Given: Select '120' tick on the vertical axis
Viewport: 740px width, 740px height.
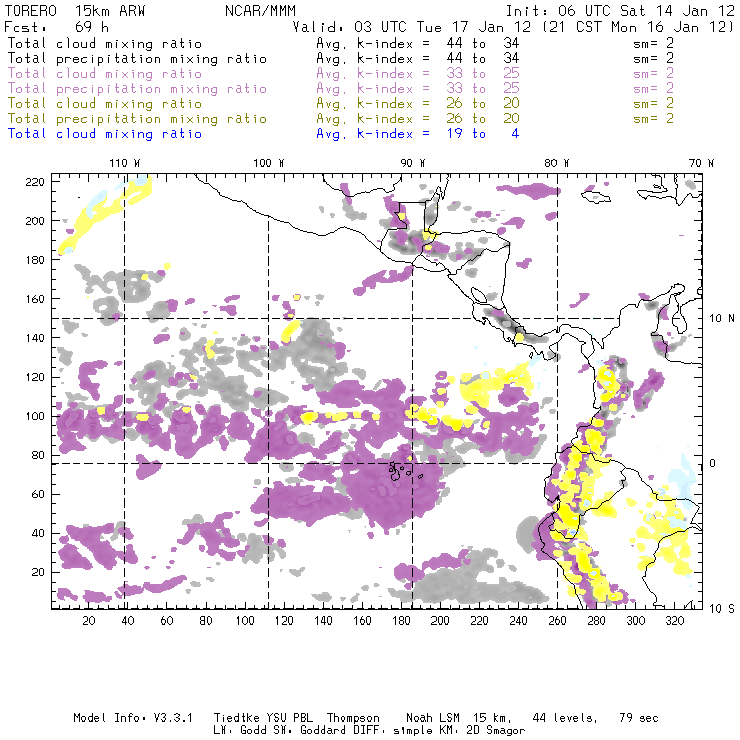Looking at the screenshot, I should [x=34, y=377].
